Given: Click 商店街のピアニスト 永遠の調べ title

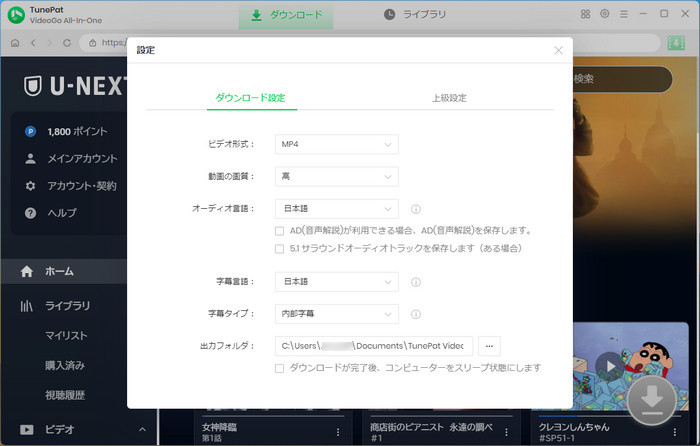Looking at the screenshot, I should (431, 427).
